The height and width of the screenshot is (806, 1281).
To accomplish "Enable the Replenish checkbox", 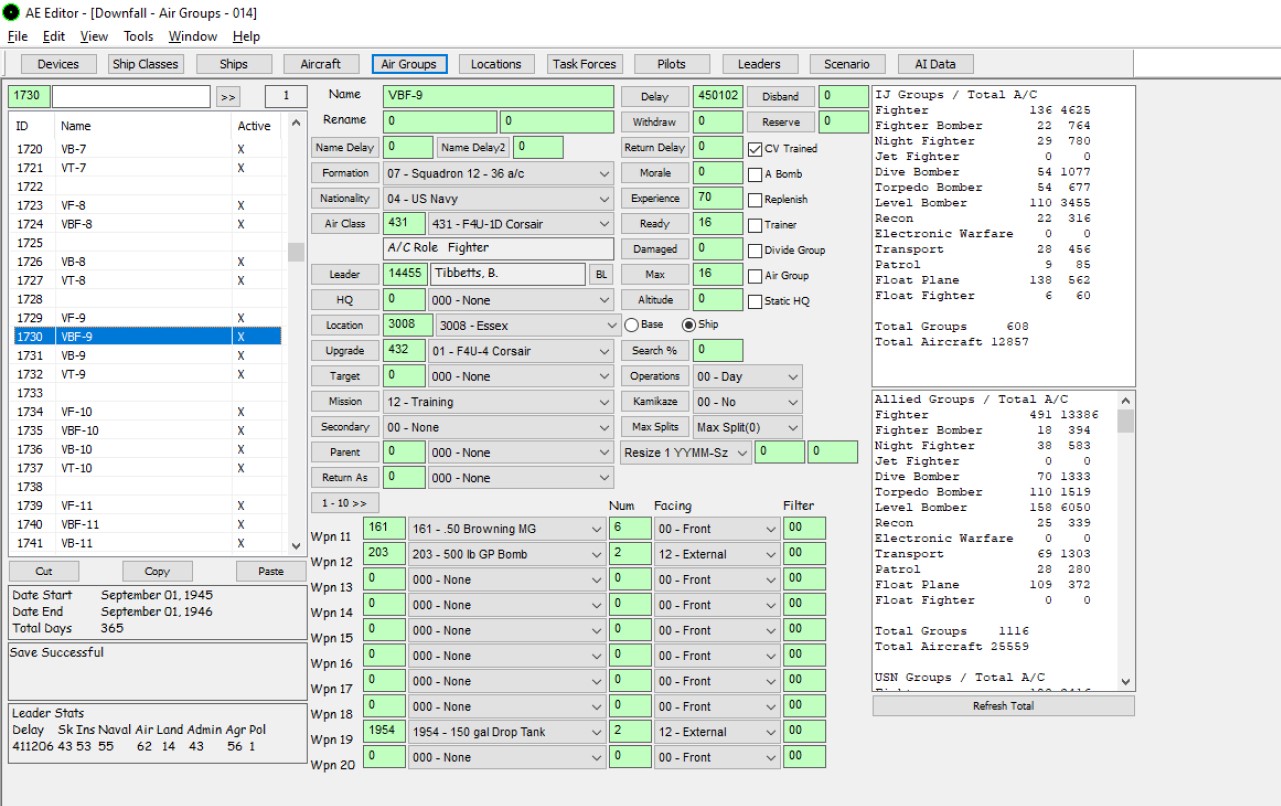I will 755,199.
